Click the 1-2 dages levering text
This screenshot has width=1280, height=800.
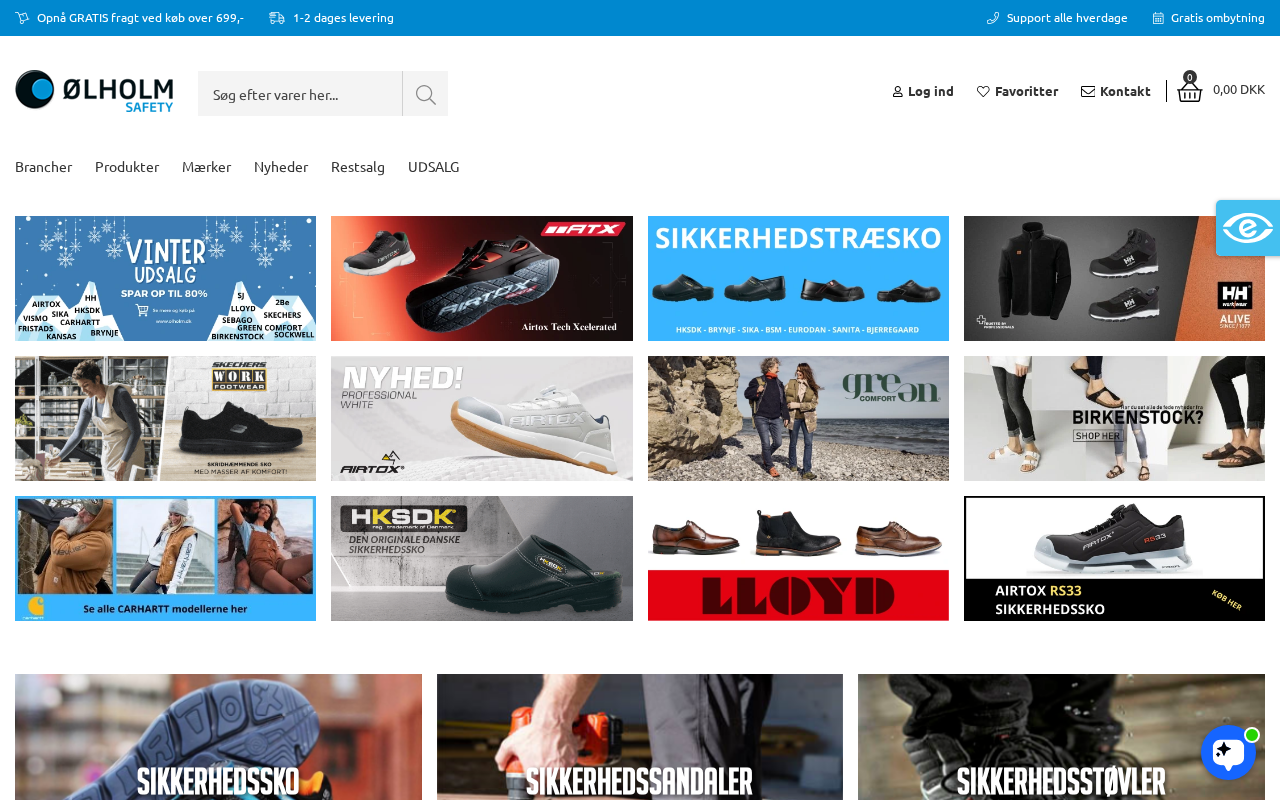tap(343, 18)
